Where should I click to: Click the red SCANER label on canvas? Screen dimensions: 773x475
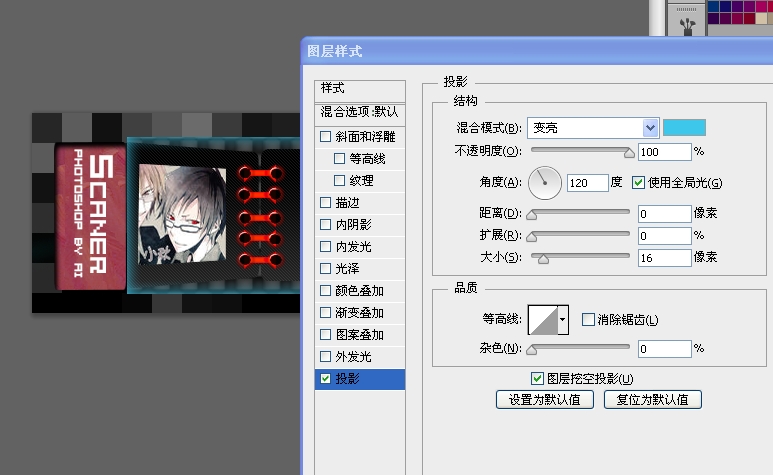(x=90, y=216)
